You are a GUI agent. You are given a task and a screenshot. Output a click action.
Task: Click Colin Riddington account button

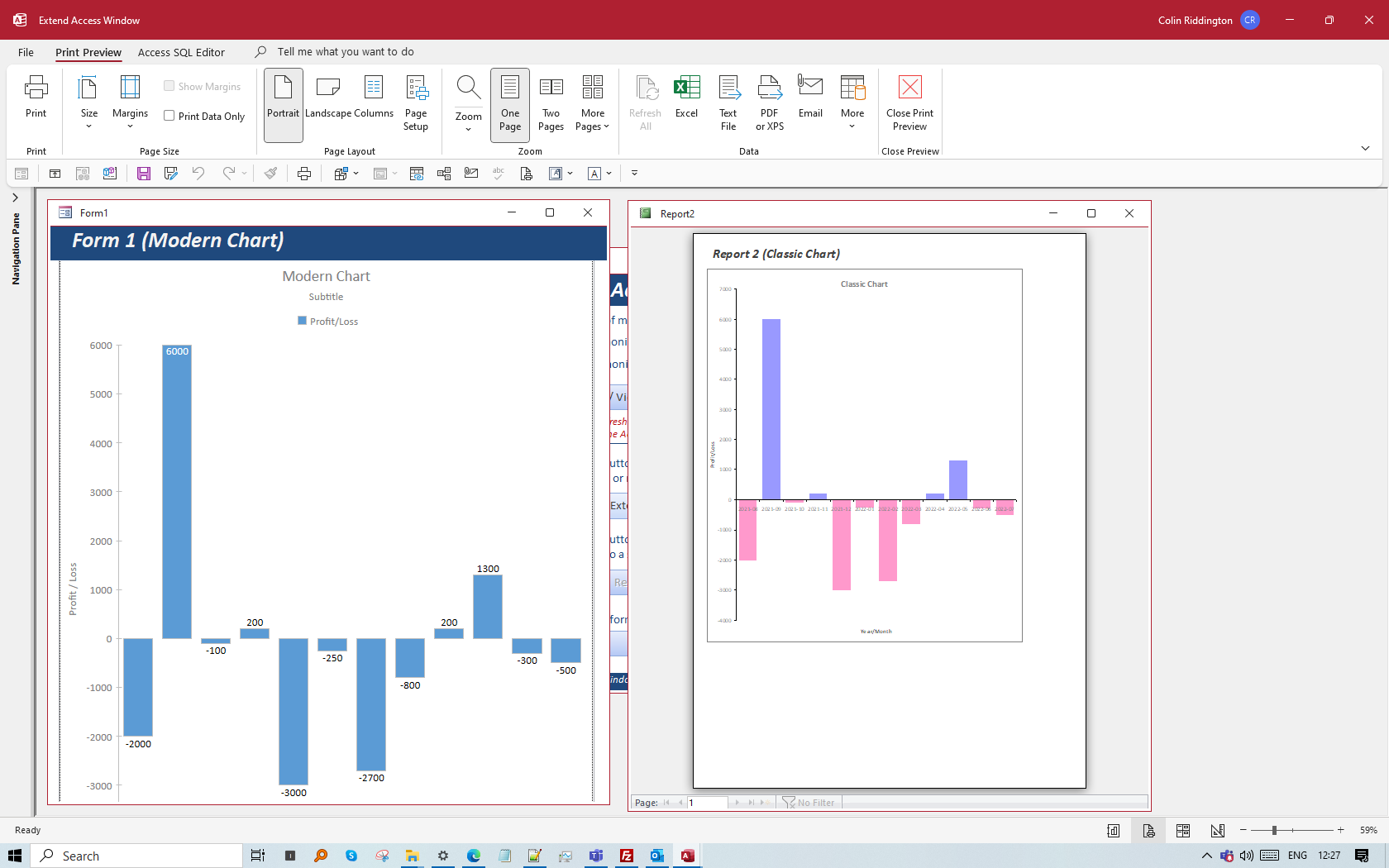pos(1208,20)
